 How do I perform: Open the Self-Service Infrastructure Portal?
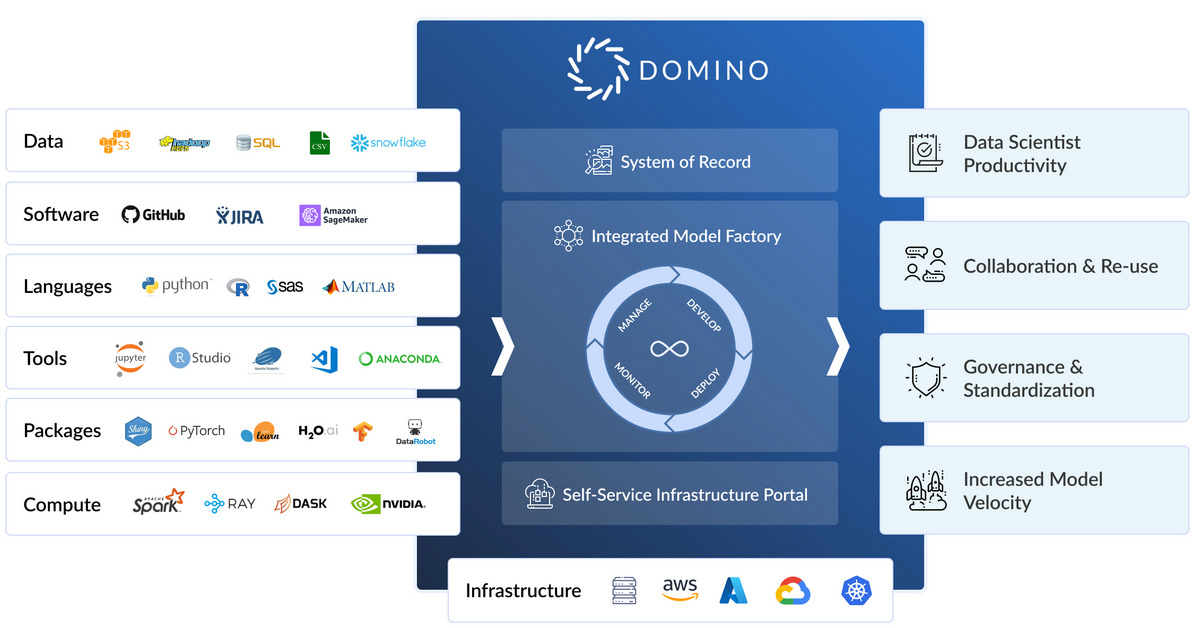point(669,494)
